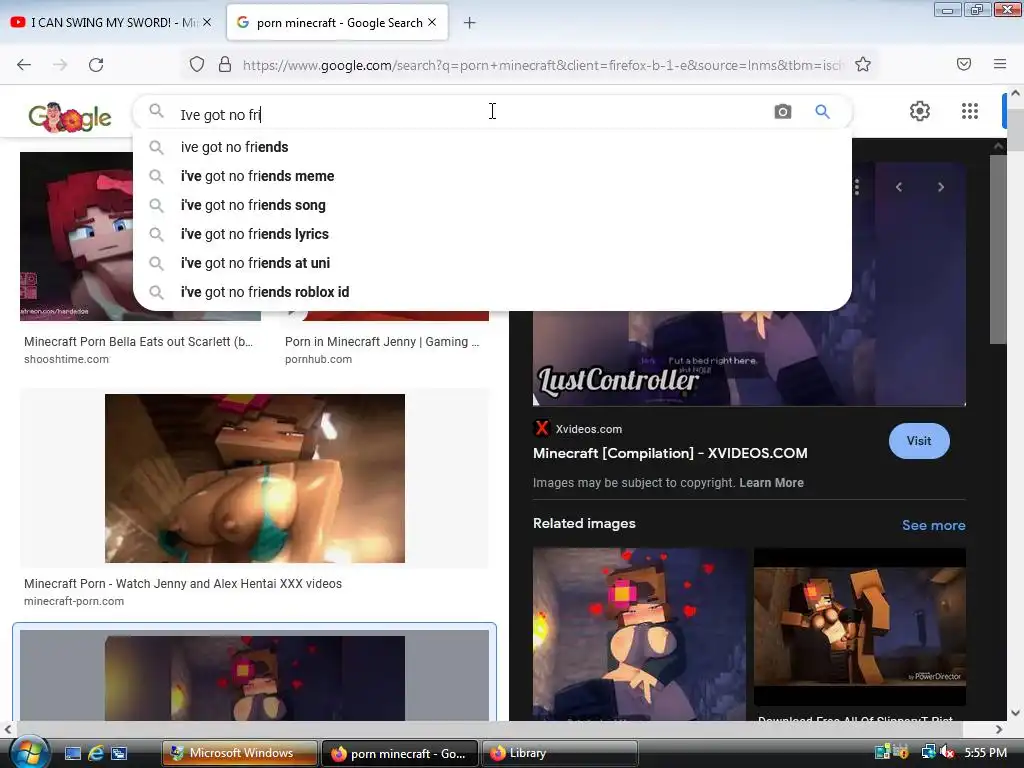Click 'See more' next to Related images
The height and width of the screenshot is (768, 1024).
(933, 525)
